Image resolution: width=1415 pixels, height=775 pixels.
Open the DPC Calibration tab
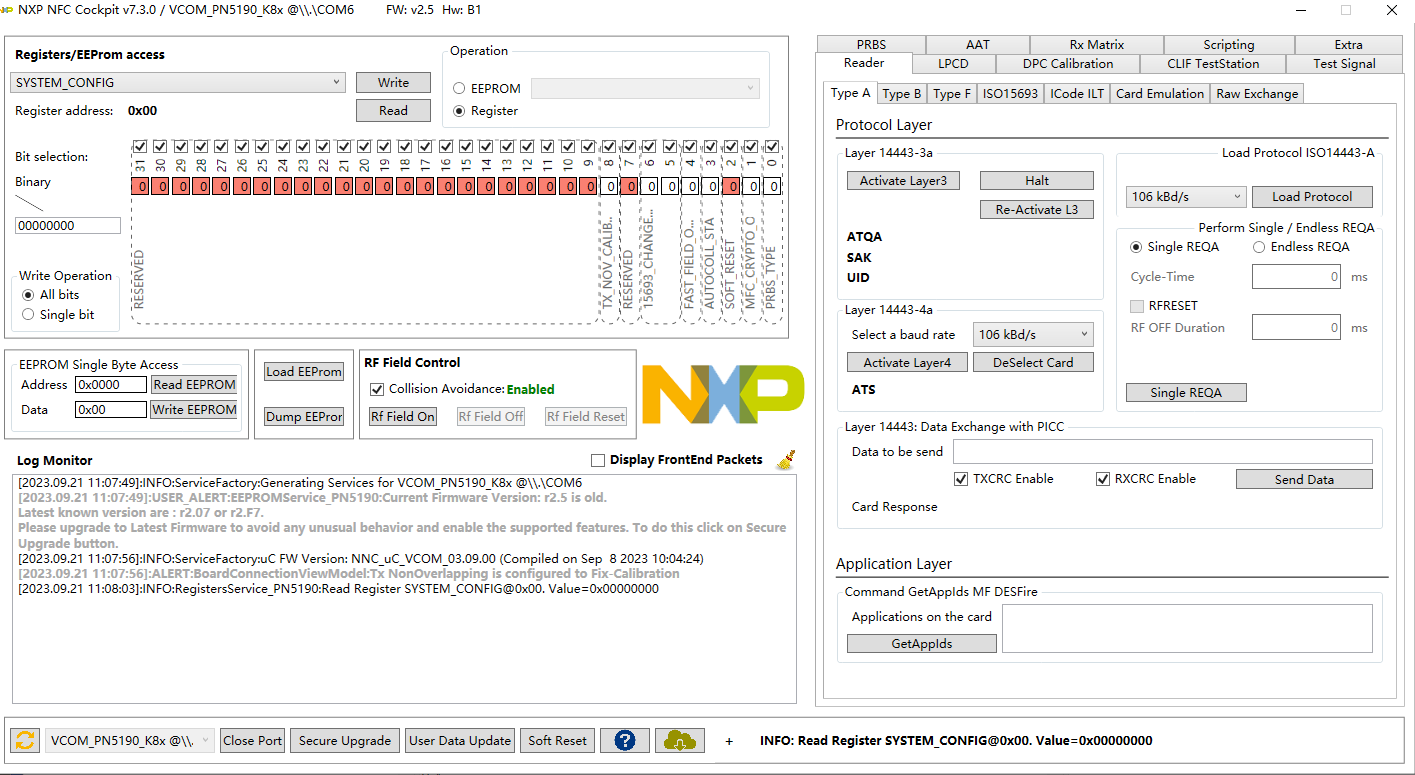[1068, 63]
